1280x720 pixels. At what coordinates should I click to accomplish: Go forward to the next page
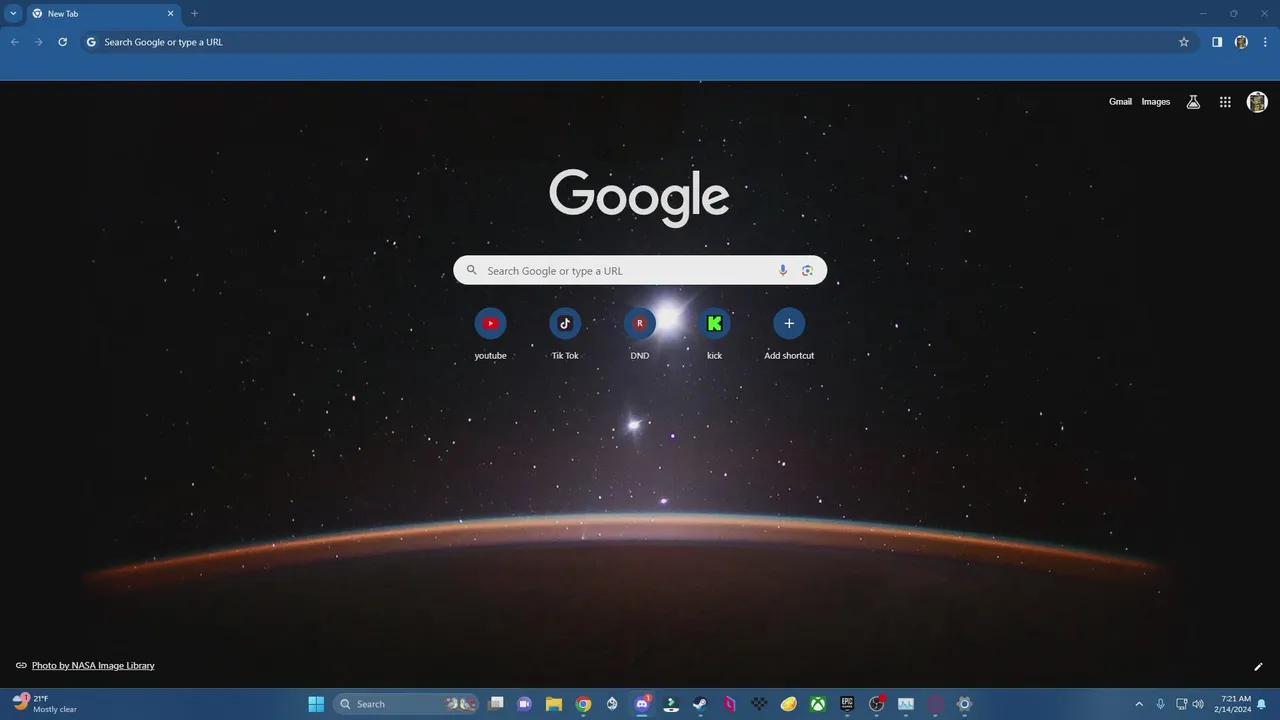pyautogui.click(x=39, y=42)
